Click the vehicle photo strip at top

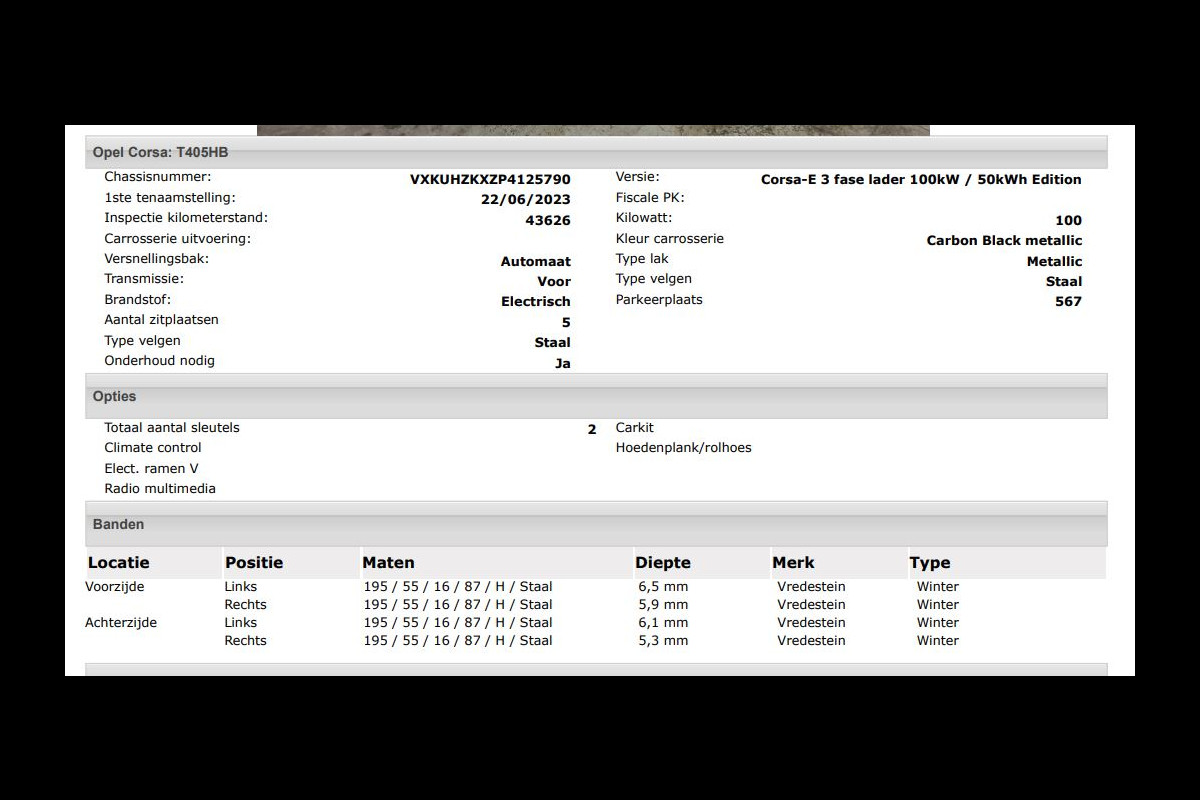593,130
